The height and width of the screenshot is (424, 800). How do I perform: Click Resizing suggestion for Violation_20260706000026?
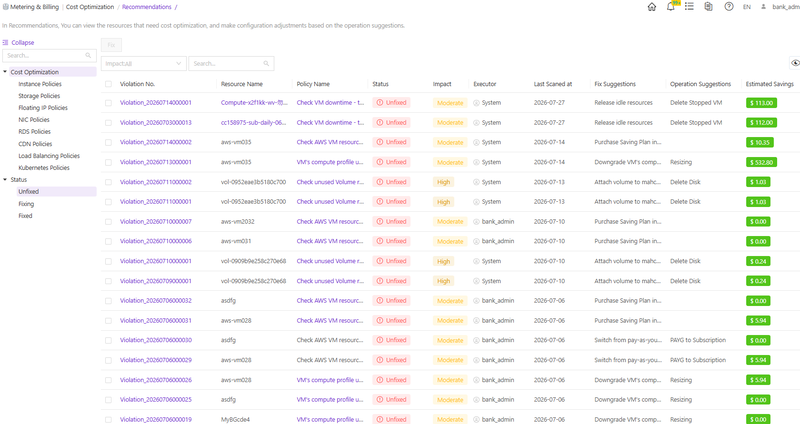click(x=681, y=380)
